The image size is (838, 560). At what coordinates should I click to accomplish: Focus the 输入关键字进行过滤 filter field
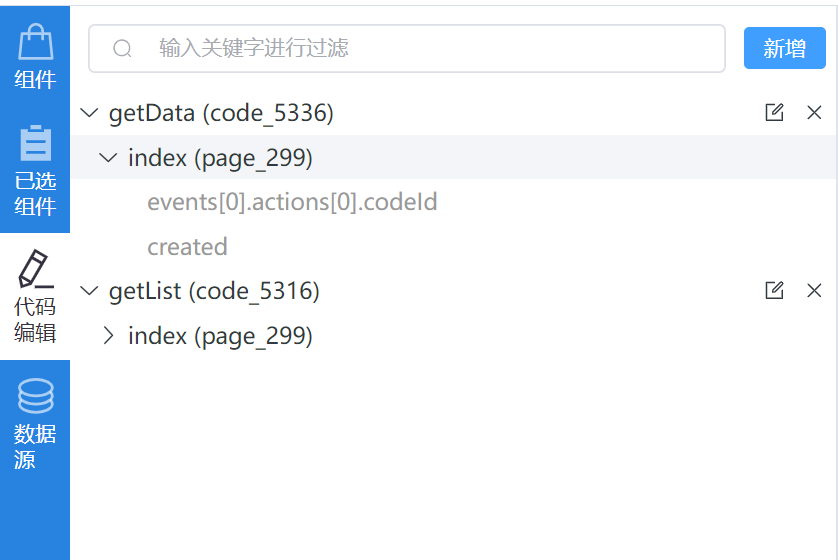pyautogui.click(x=430, y=48)
